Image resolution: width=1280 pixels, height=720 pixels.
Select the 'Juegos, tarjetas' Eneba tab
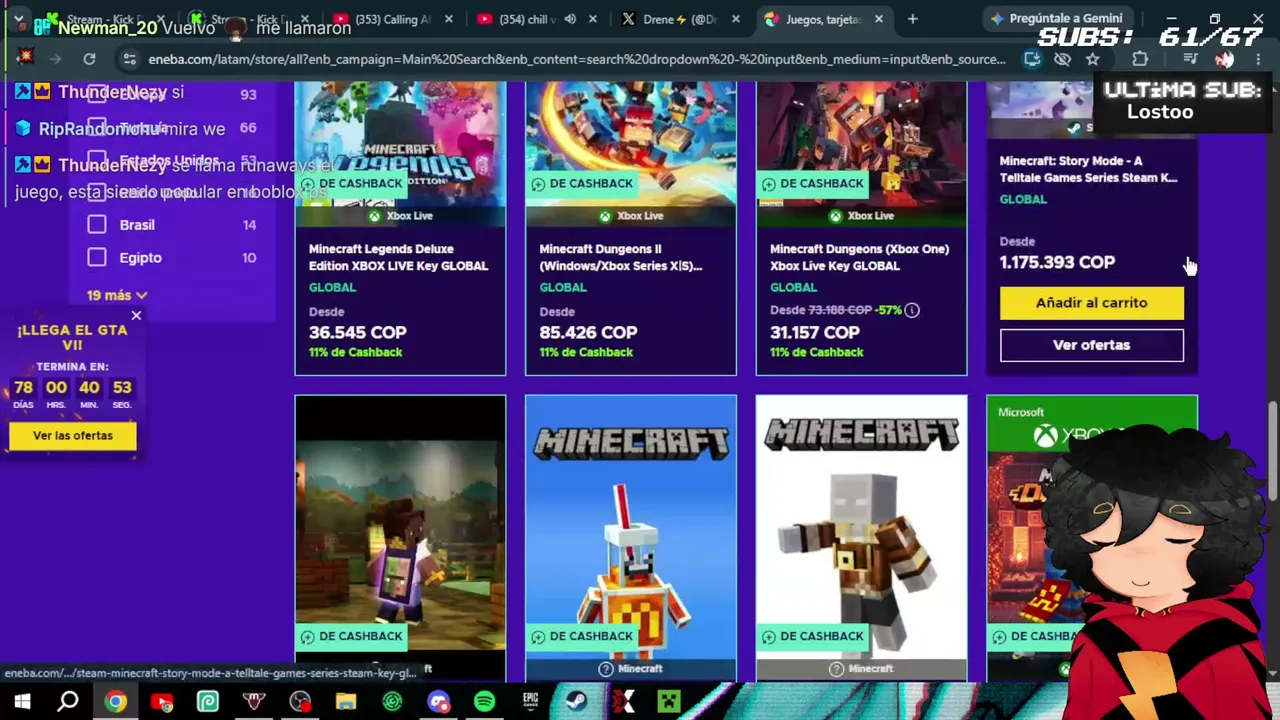(825, 19)
